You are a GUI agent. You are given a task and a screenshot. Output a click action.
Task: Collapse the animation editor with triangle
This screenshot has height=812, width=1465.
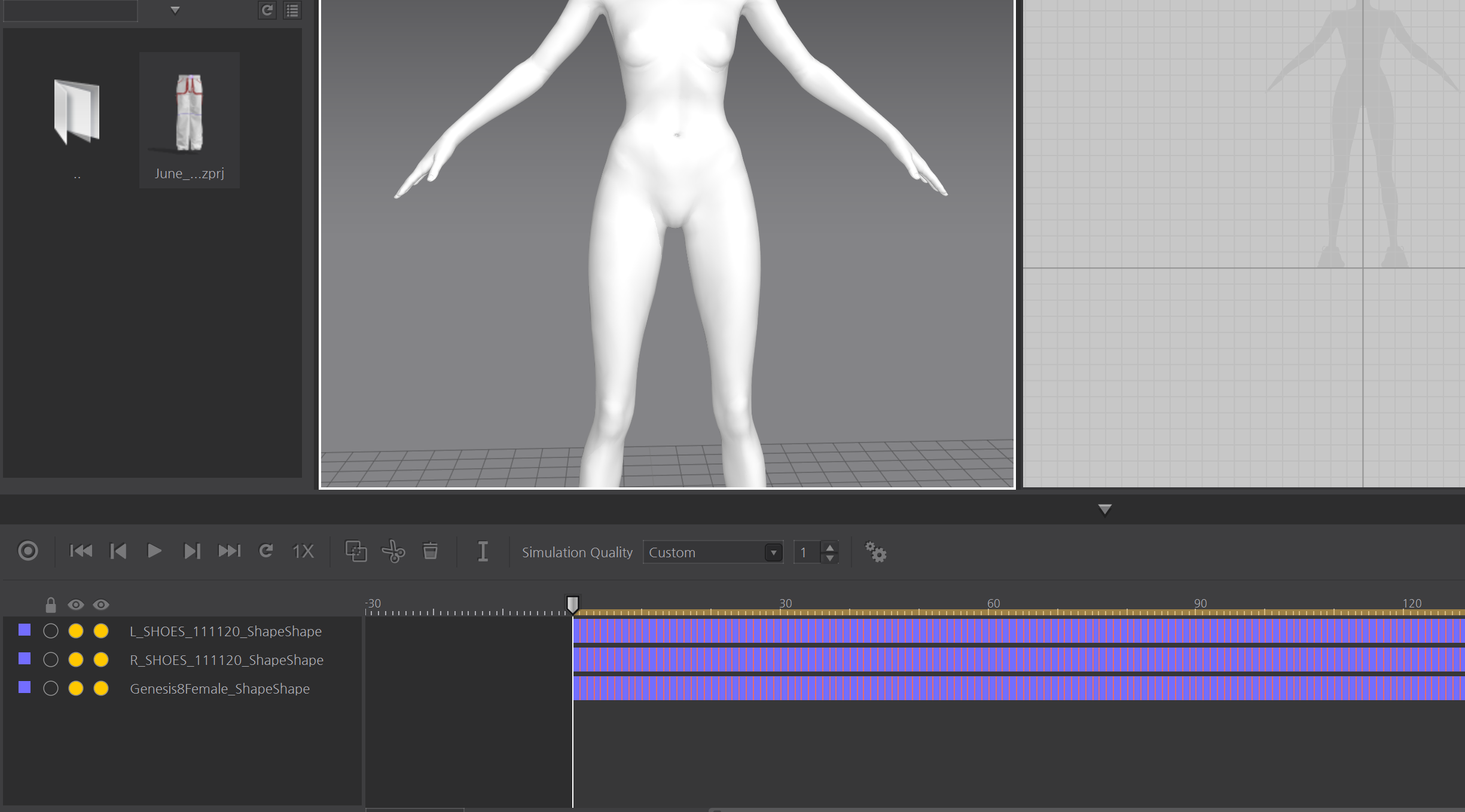(1104, 509)
